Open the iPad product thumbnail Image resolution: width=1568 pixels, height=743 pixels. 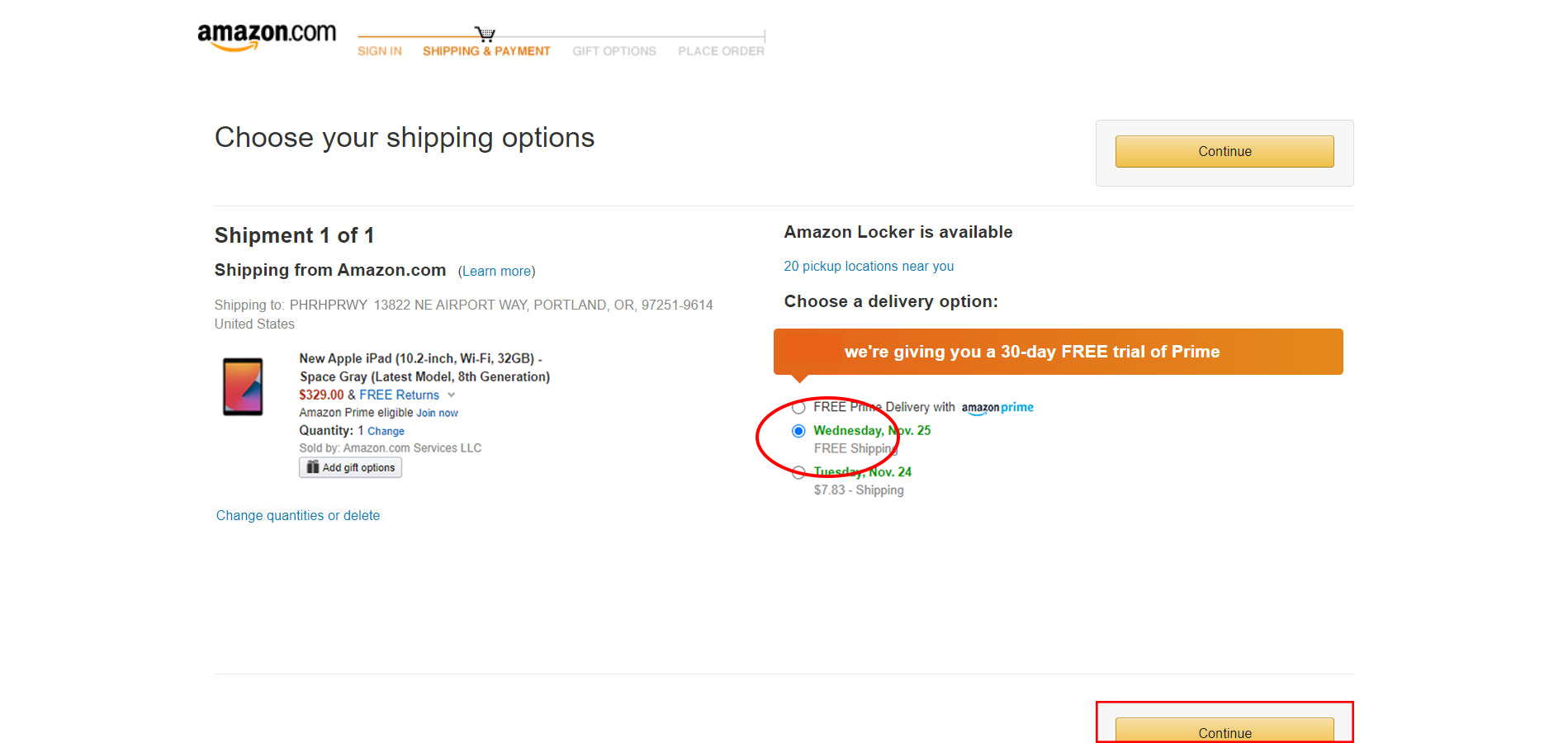(243, 386)
